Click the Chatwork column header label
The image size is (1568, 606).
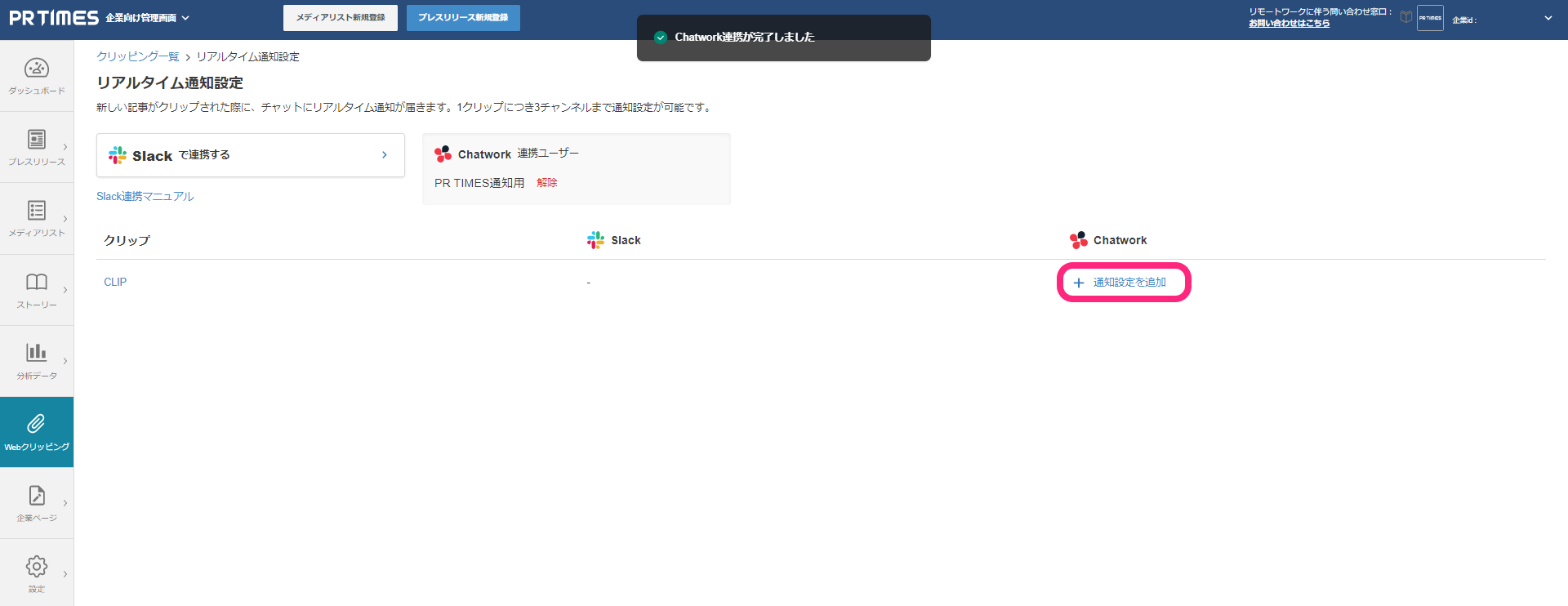pos(1120,240)
